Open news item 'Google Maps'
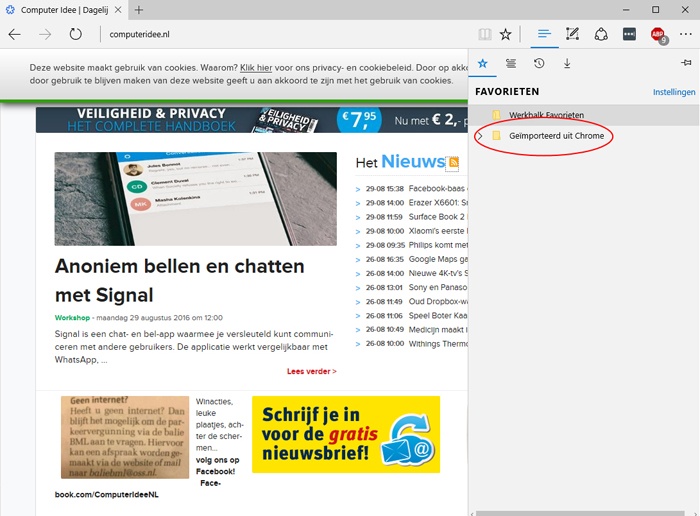Image resolution: width=700 pixels, height=516 pixels. click(x=438, y=259)
